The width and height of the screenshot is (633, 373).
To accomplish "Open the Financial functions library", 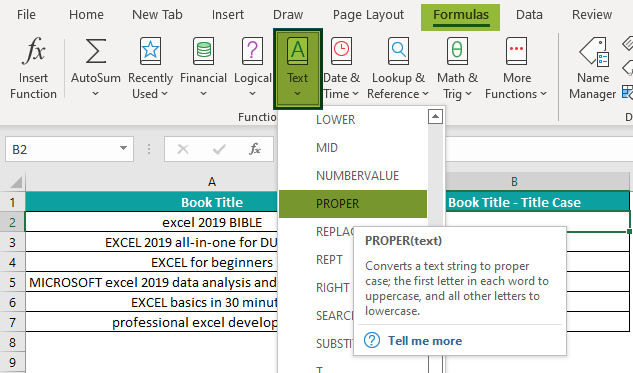I will 203,68.
